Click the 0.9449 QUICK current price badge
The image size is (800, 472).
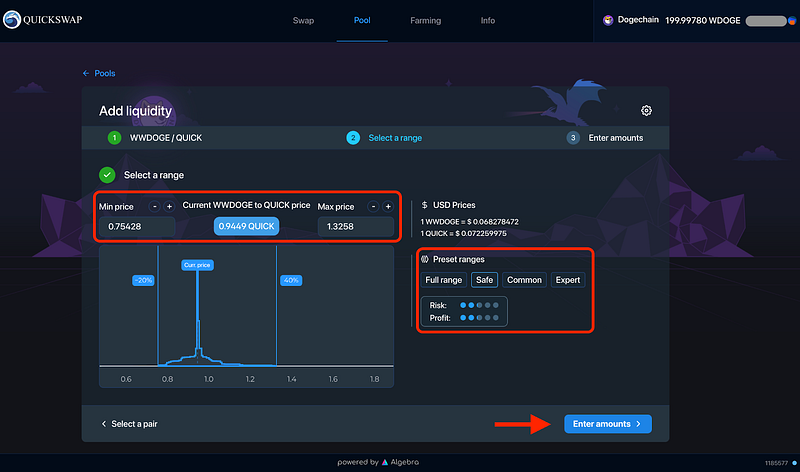(x=246, y=226)
